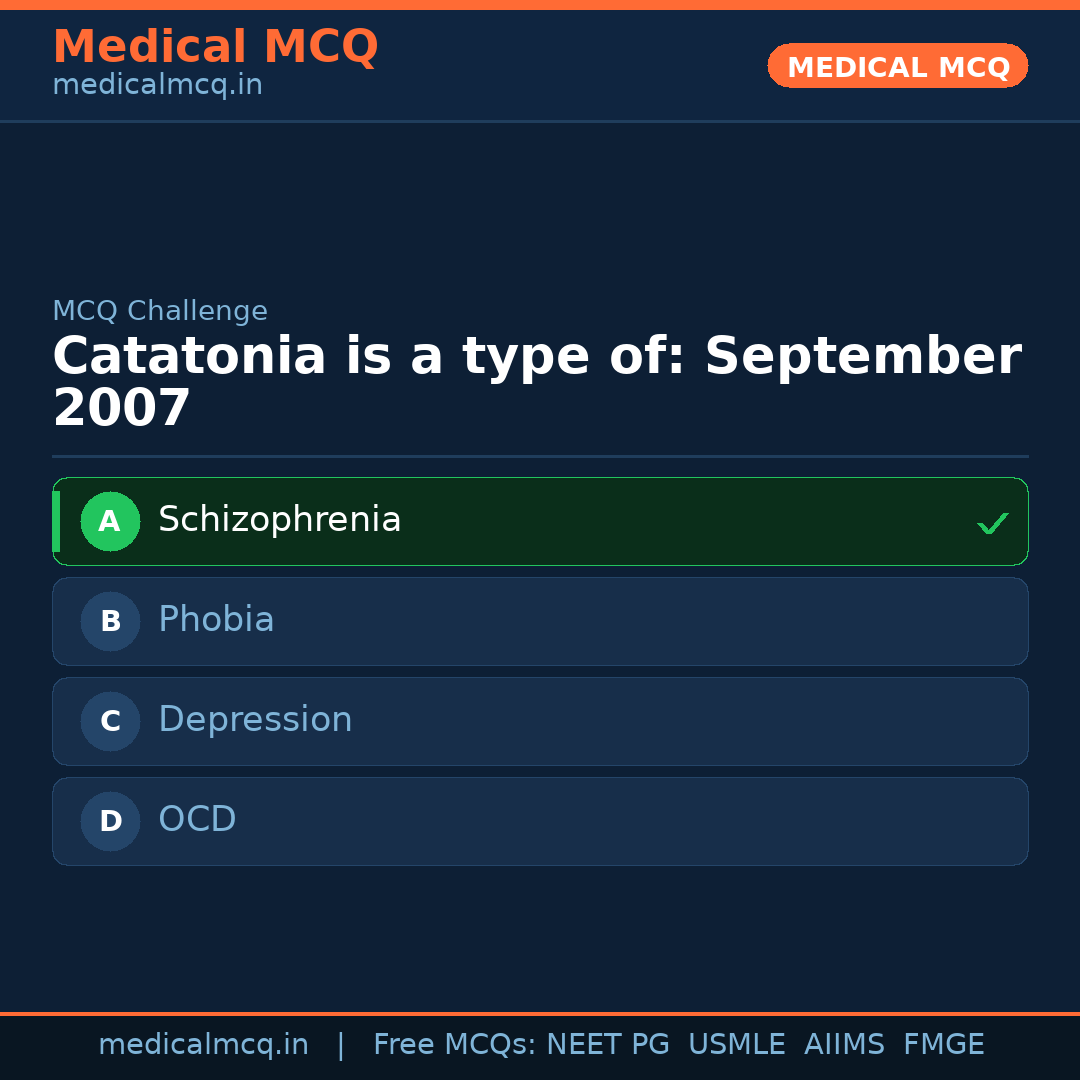Visit medicalmcq.in link in the footer
Viewport: 1080px width, 1080px height.
[203, 1044]
